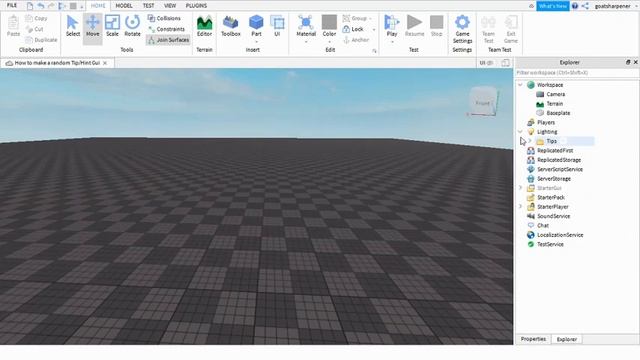Toggle the device emulator icon above viewport

[x=505, y=63]
